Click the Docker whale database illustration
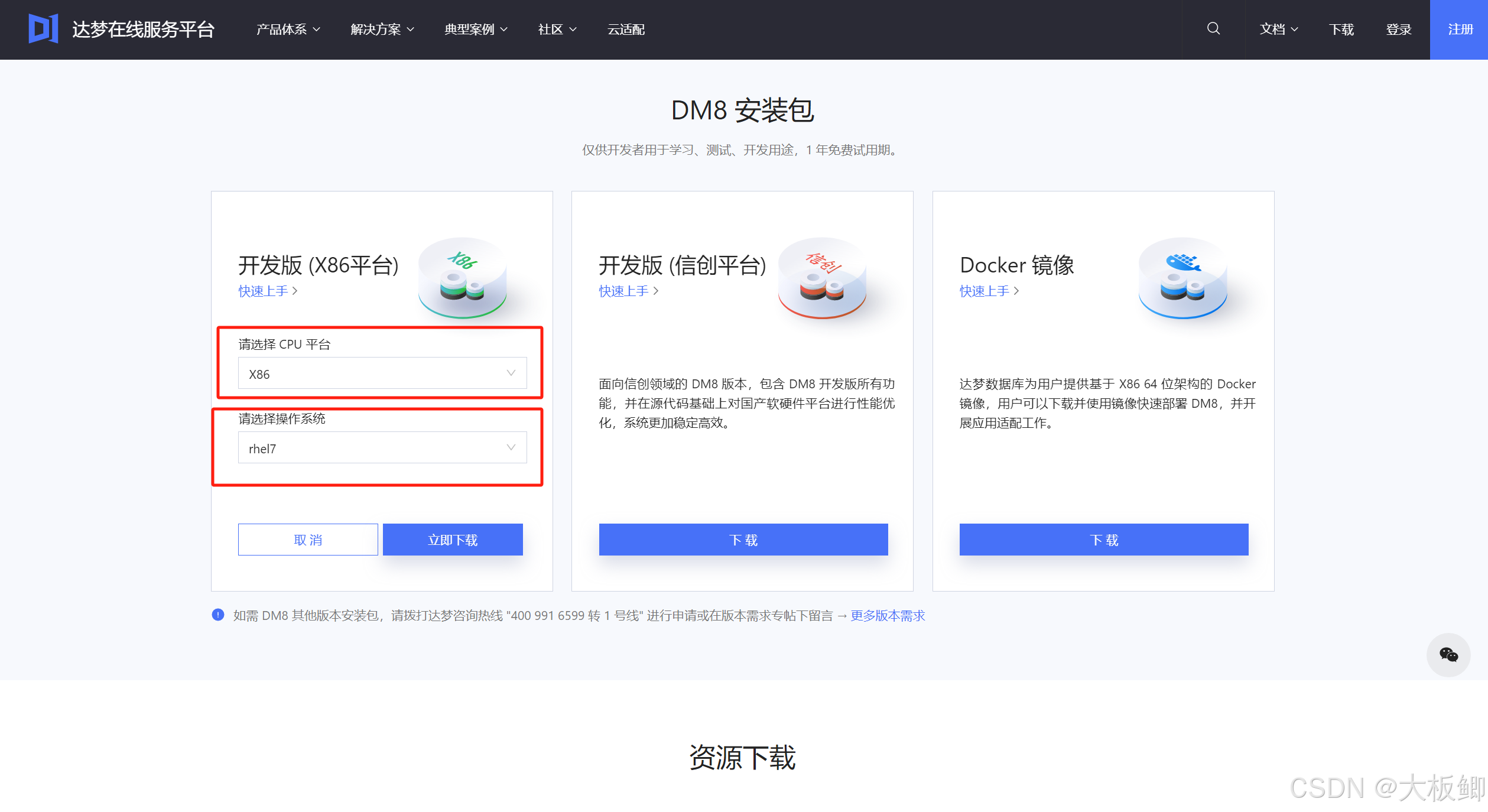Image resolution: width=1488 pixels, height=812 pixels. coord(1182,277)
